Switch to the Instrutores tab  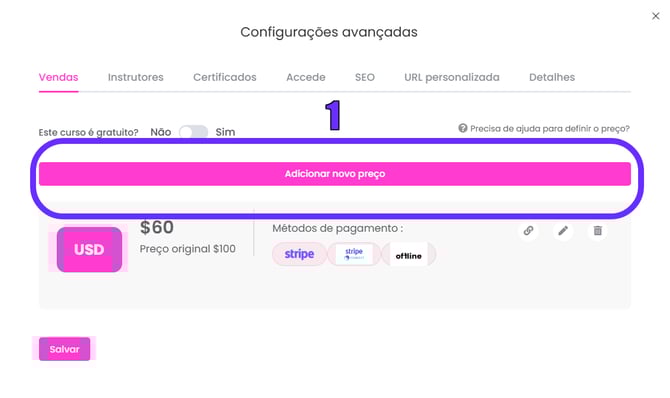coord(135,77)
